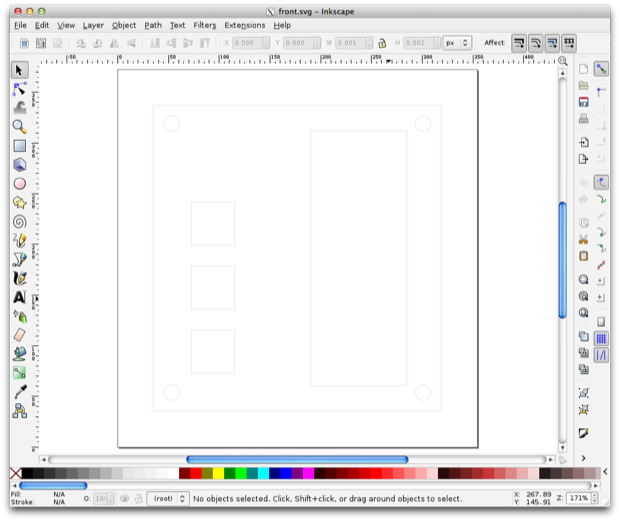The height and width of the screenshot is (521, 620).
Task: Open the Extensions menu
Action: point(245,25)
